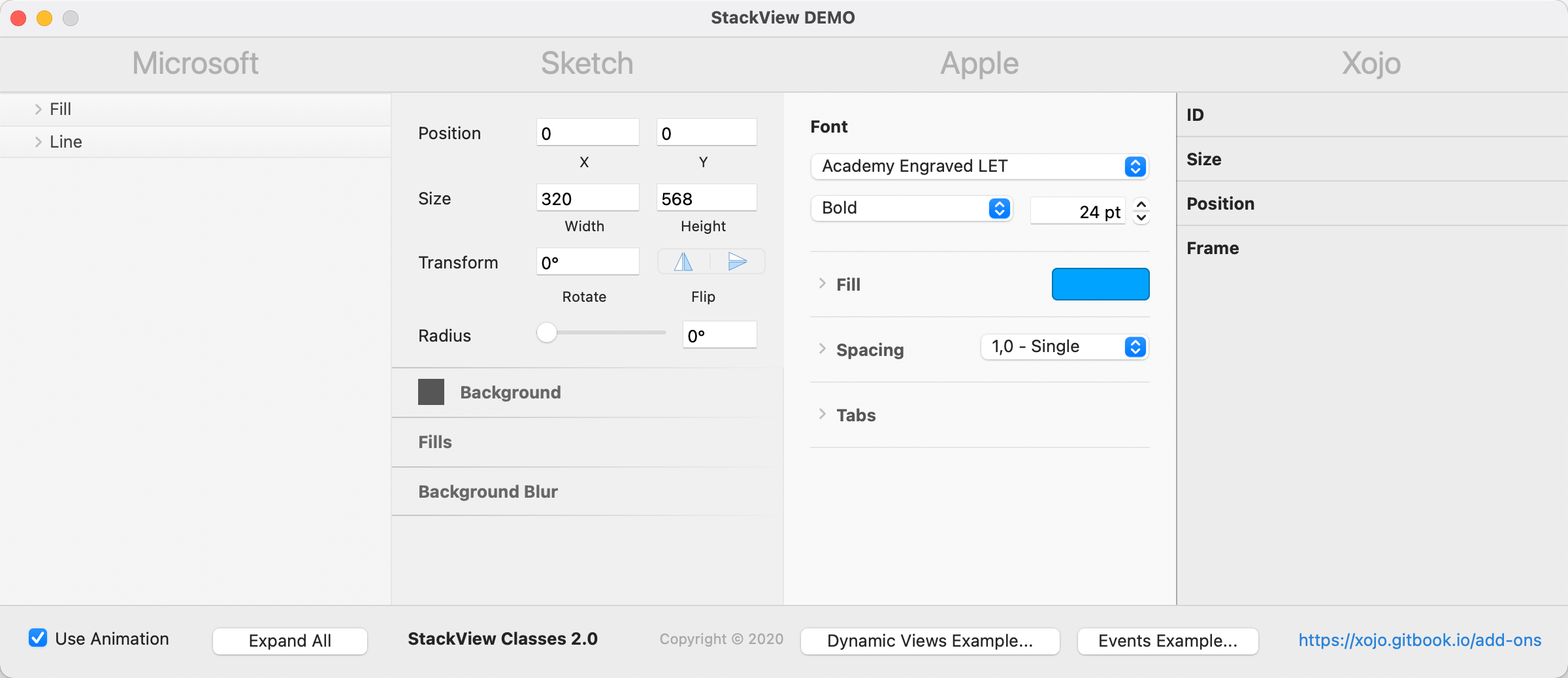Close the StackView DEMO window
This screenshot has width=1568, height=678.
point(18,18)
